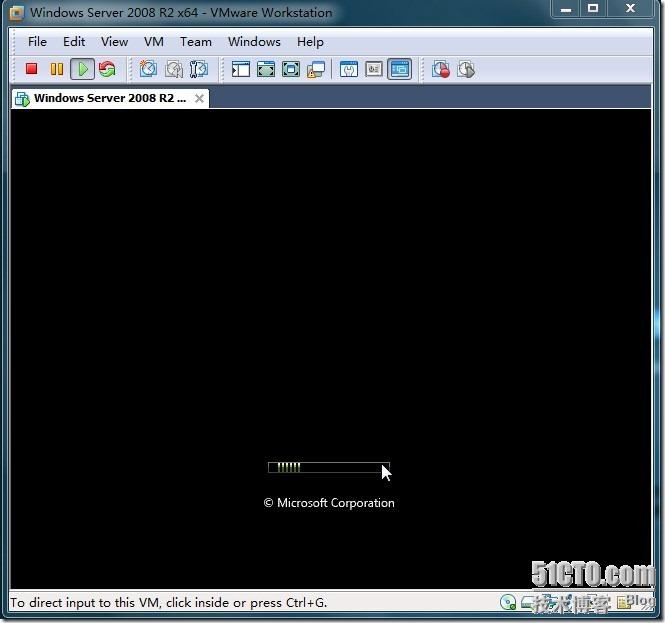The image size is (665, 623).
Task: Replay recording with the play clock icon
Action: pyautogui.click(x=466, y=69)
